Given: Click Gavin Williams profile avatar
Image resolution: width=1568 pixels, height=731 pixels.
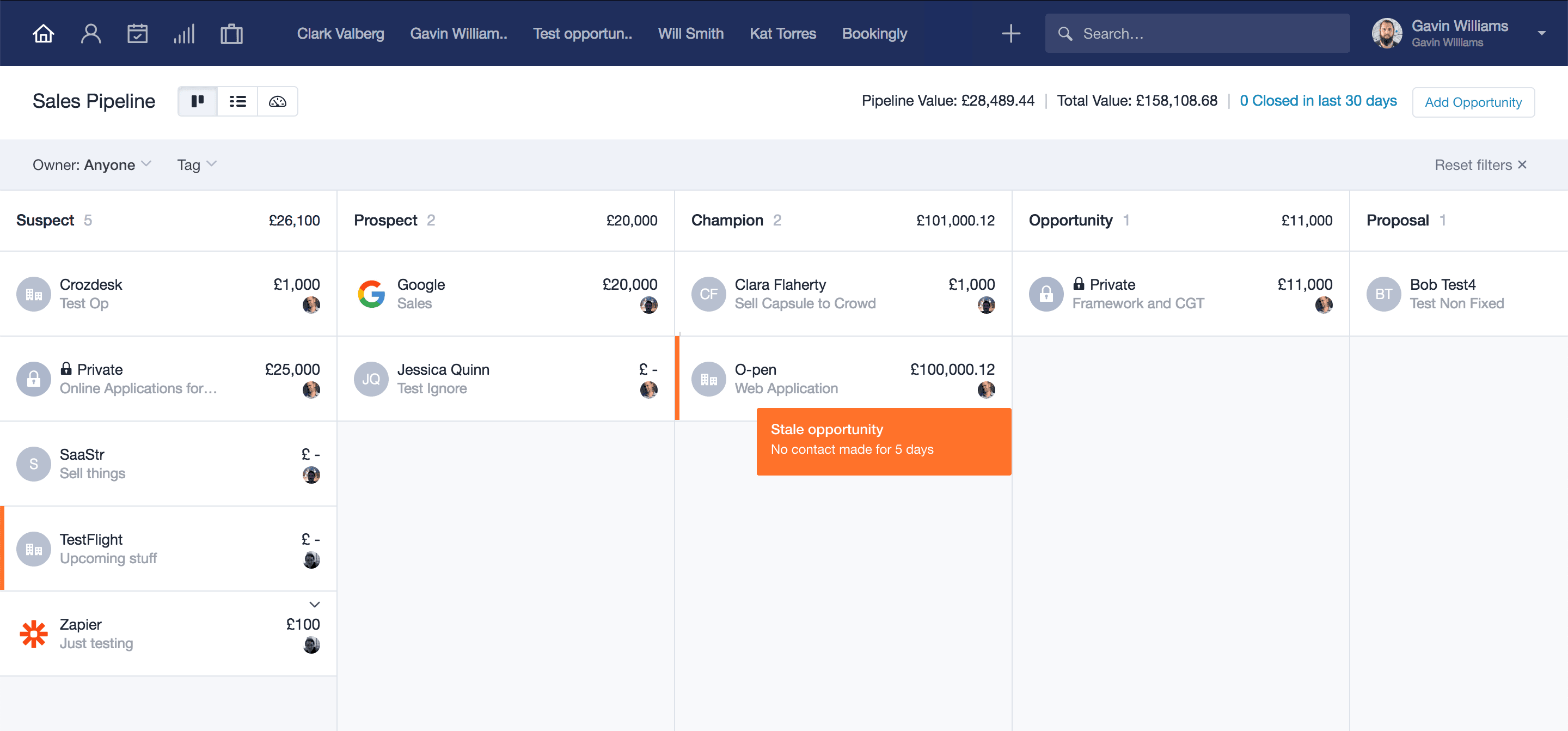Looking at the screenshot, I should click(x=1387, y=33).
